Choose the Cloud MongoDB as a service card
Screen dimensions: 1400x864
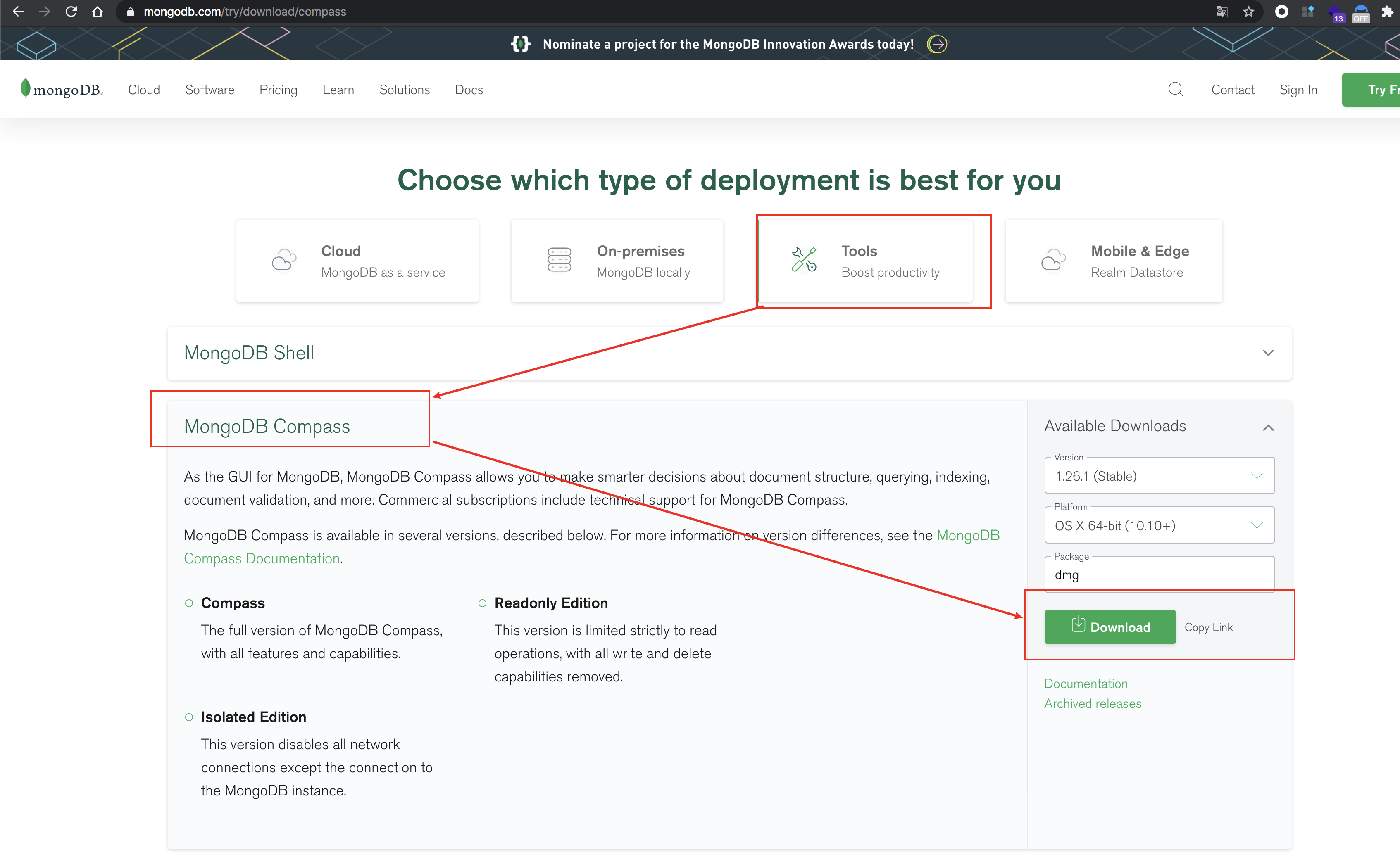357,261
